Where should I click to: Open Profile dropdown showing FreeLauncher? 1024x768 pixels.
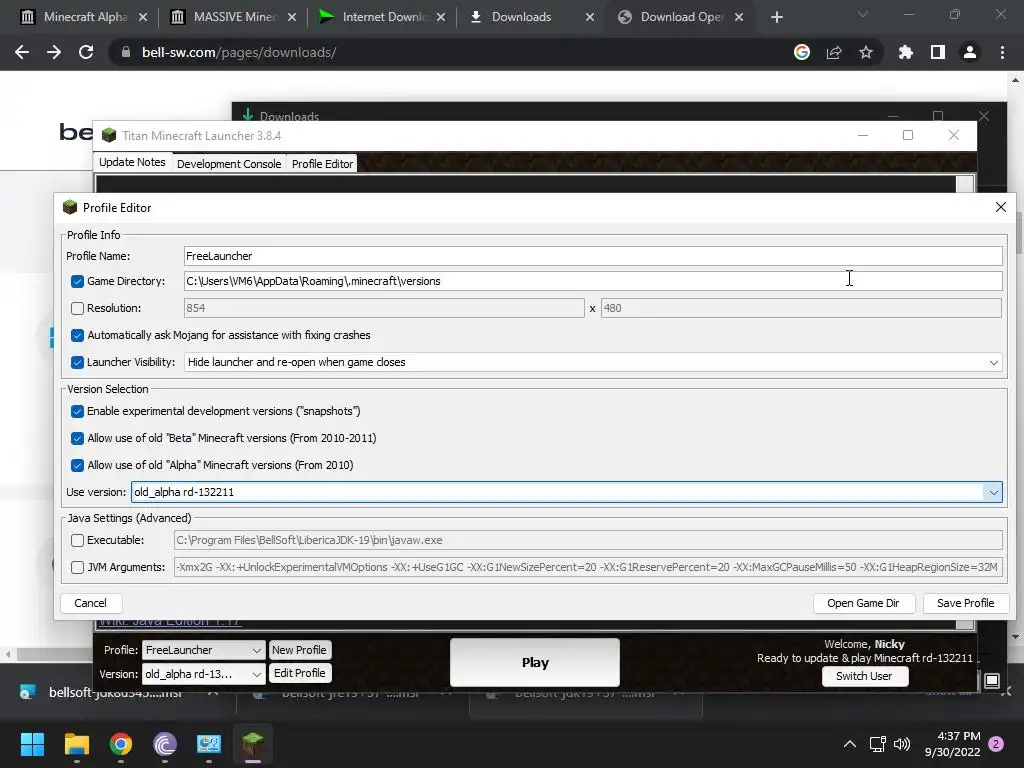pos(203,650)
